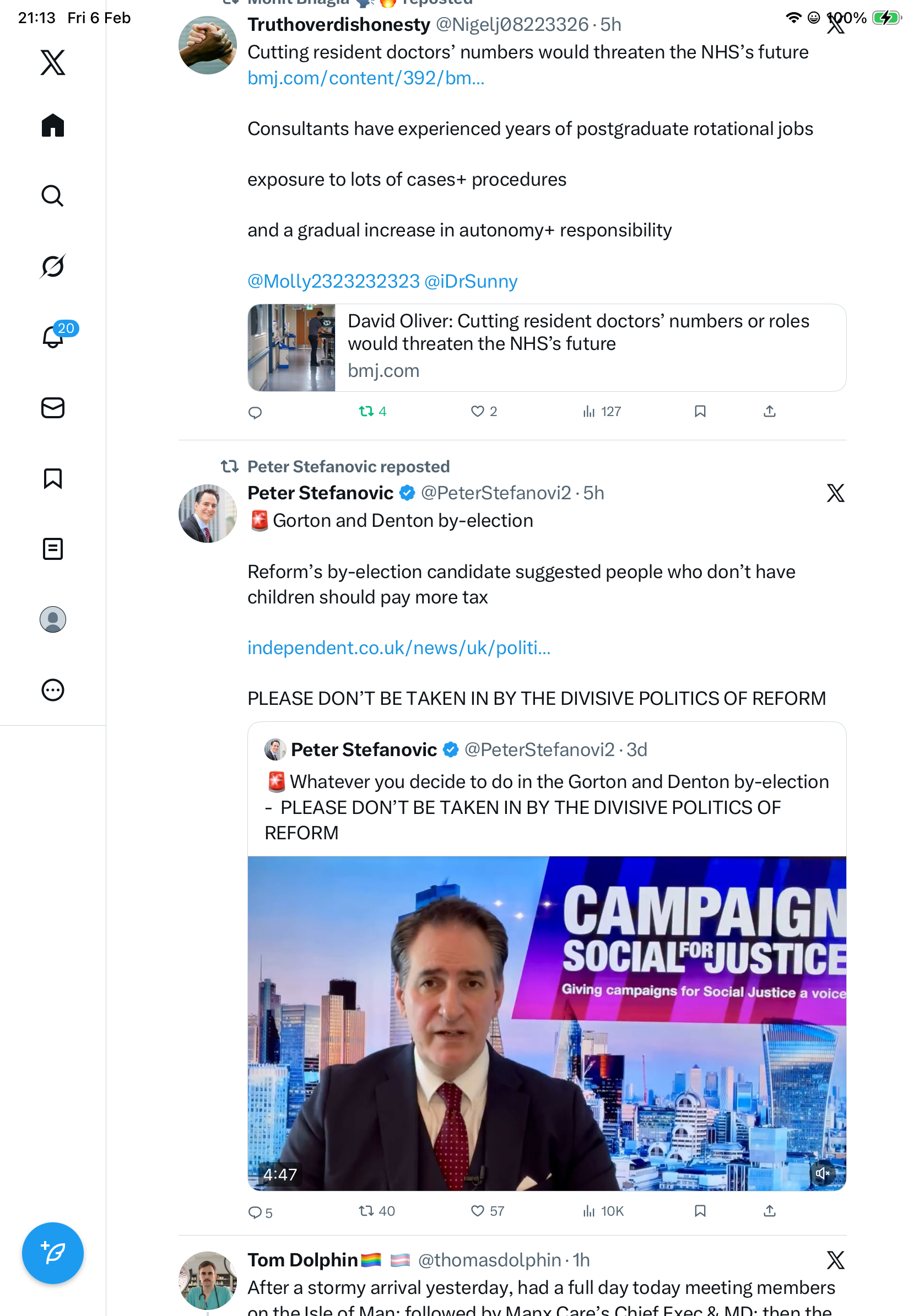919x1316 pixels.
Task: Open the independent.co.uk news link
Action: click(399, 648)
